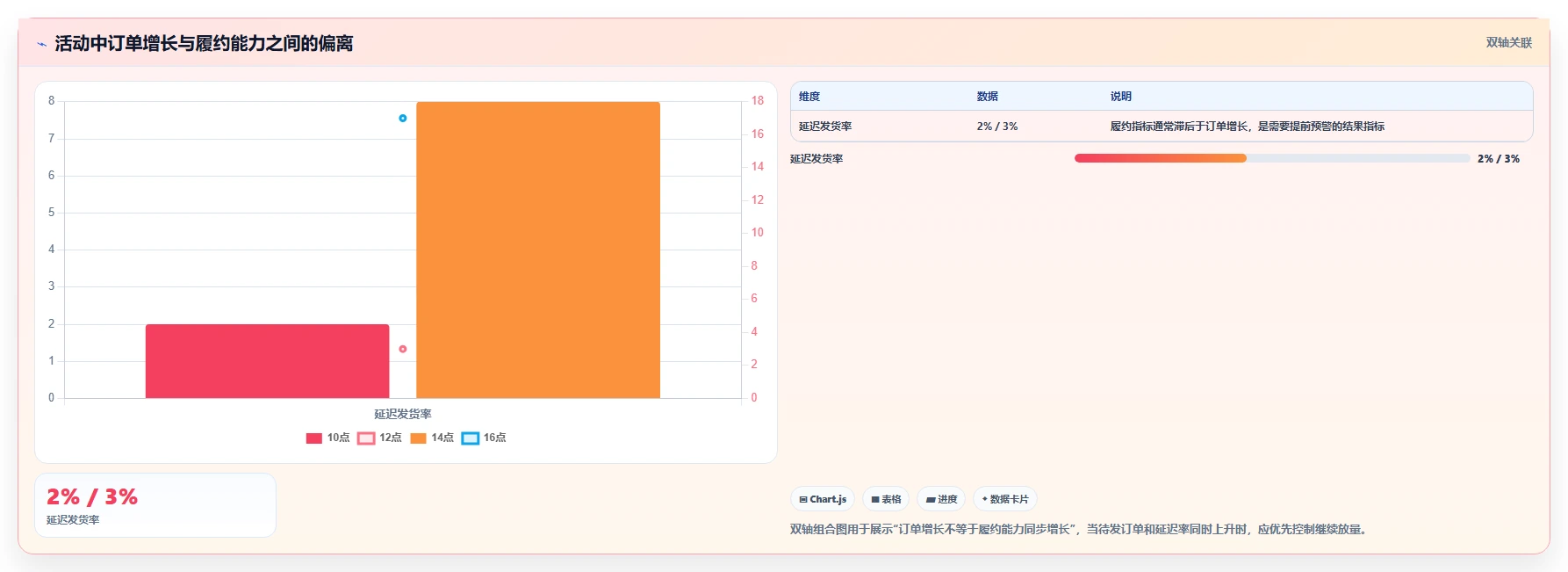Click the 双轴关联 label in header
1568x572 pixels.
(1508, 42)
